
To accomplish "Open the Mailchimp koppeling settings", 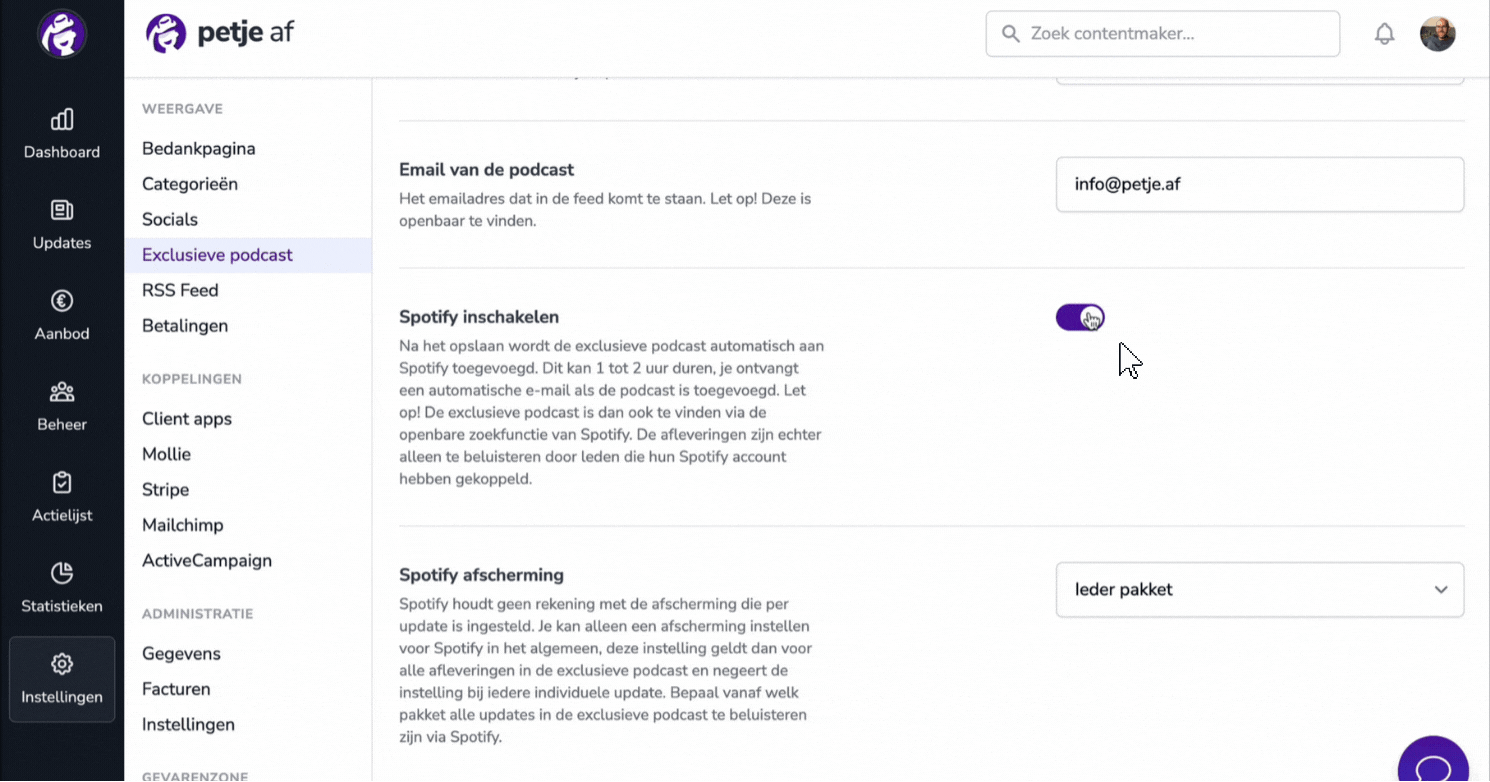I will pos(182,525).
